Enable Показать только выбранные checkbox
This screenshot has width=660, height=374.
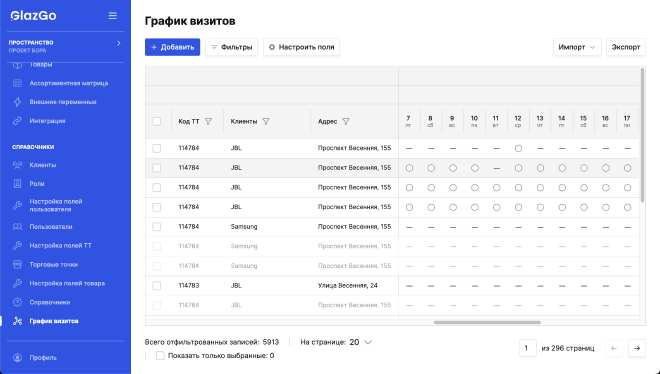click(160, 355)
